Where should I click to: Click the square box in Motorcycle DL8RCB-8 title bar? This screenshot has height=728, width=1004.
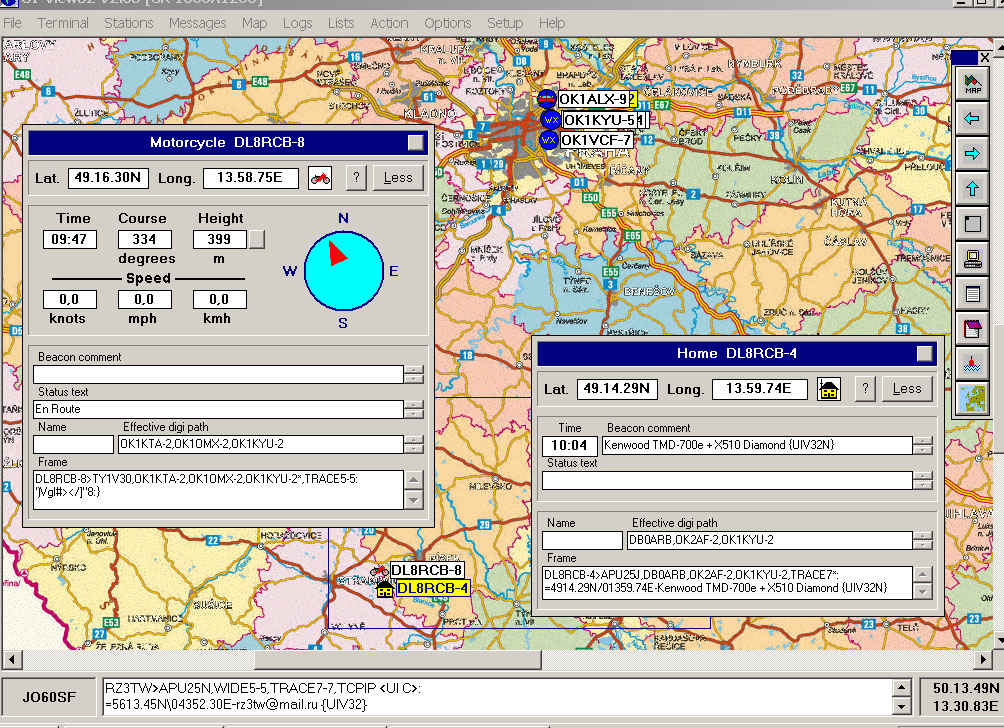click(x=415, y=142)
